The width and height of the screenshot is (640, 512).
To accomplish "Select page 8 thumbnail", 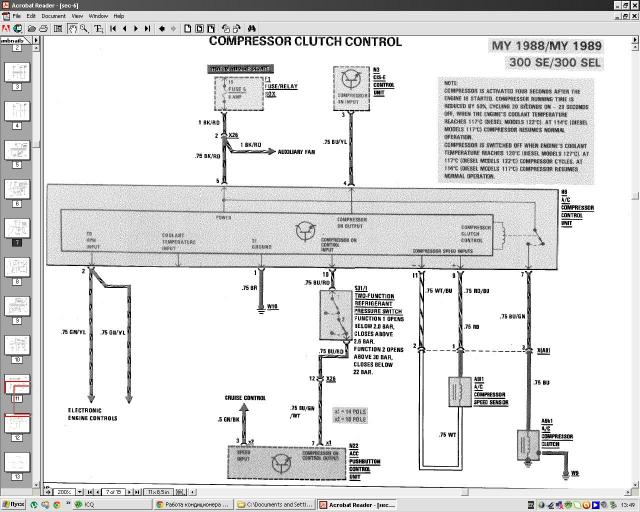I will [17, 267].
